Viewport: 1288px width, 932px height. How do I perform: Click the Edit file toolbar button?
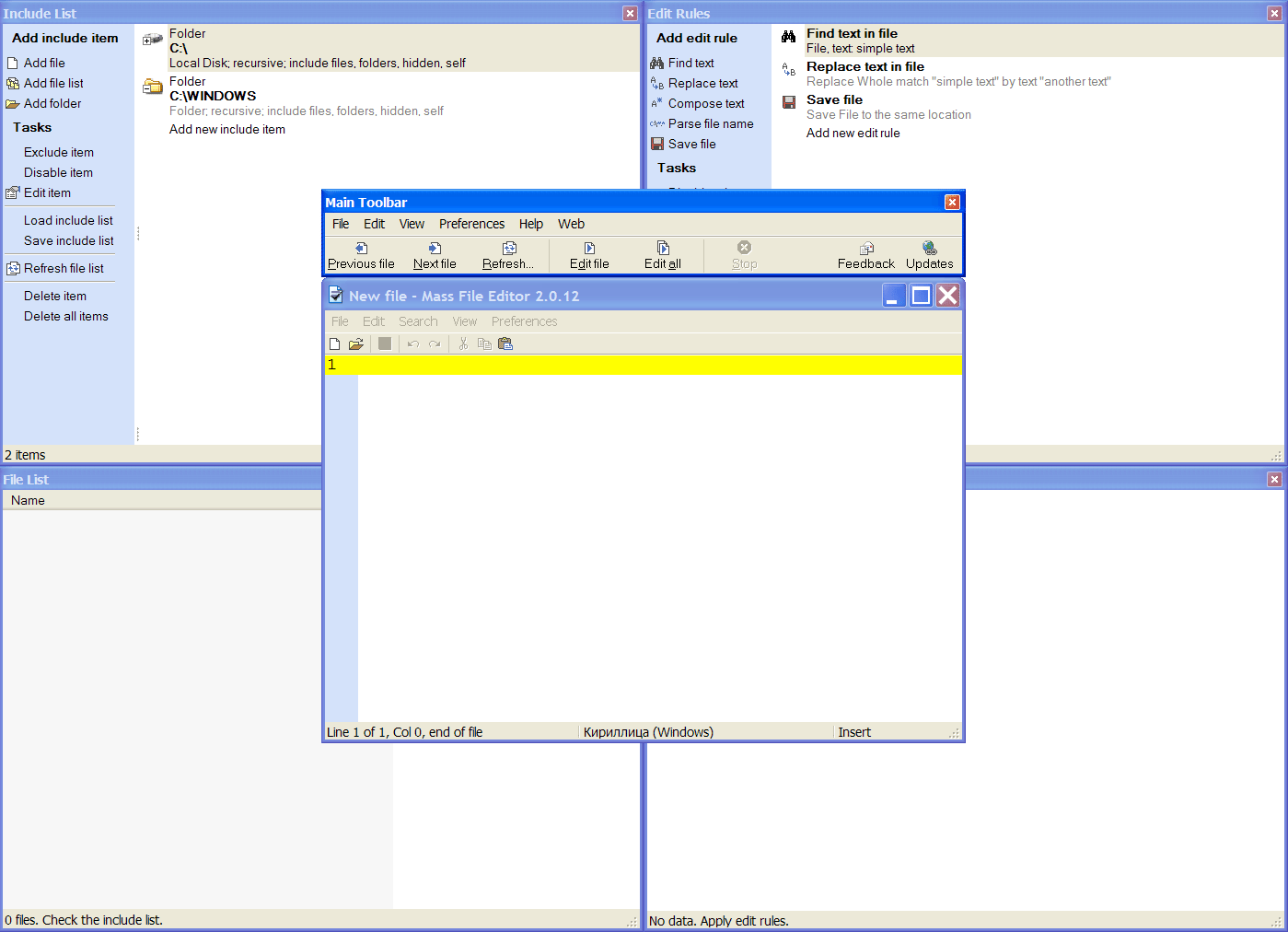[589, 256]
